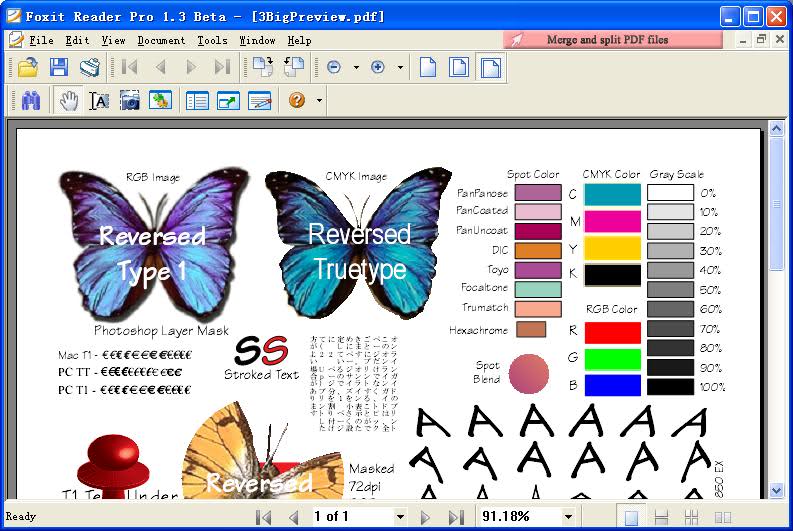The image size is (793, 531).
Task: Minimize the inner document window
Action: [x=742, y=40]
